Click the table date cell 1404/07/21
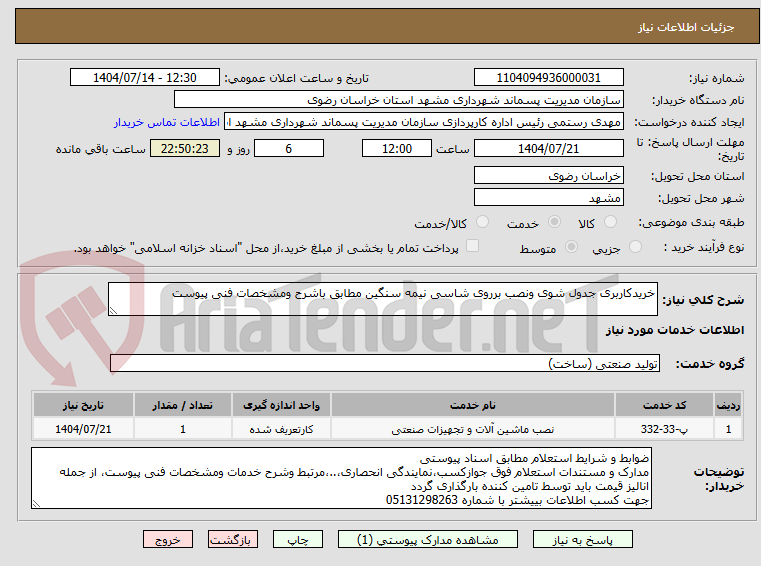 [83, 429]
